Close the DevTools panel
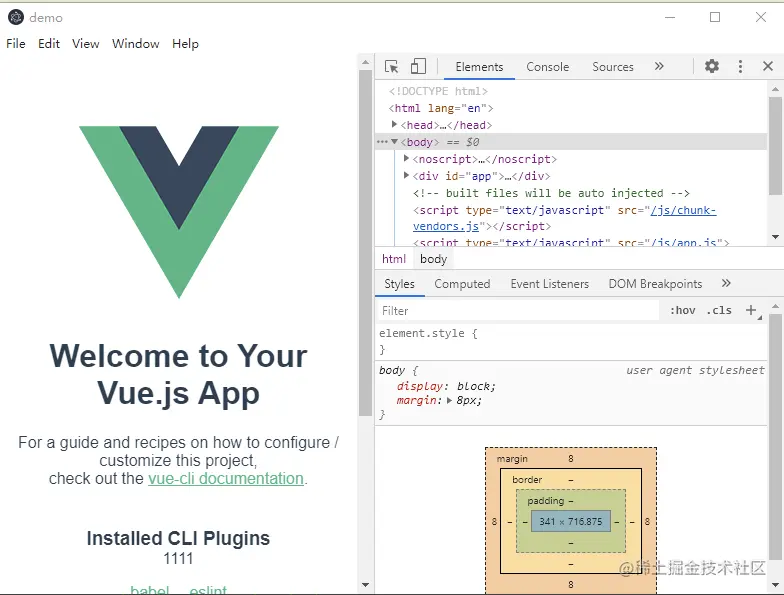Viewport: 784px width, 595px height. point(768,66)
